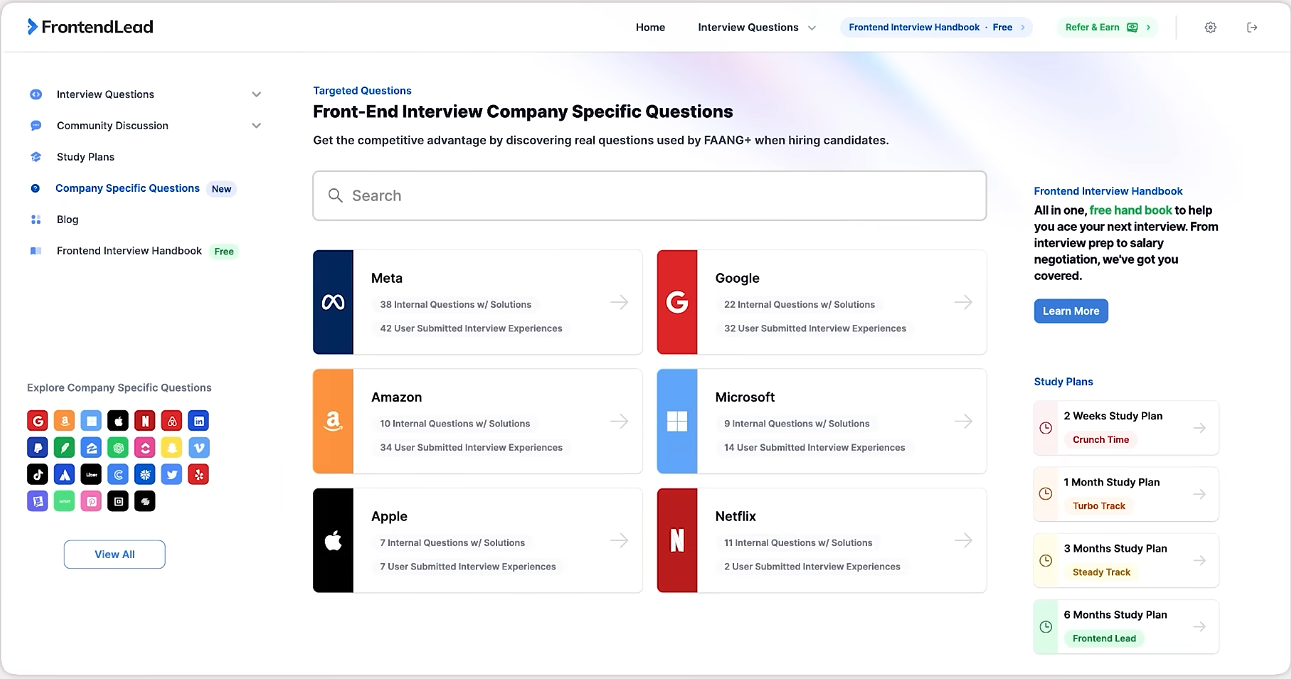1291x679 pixels.
Task: Open the Google company card
Action: click(821, 302)
